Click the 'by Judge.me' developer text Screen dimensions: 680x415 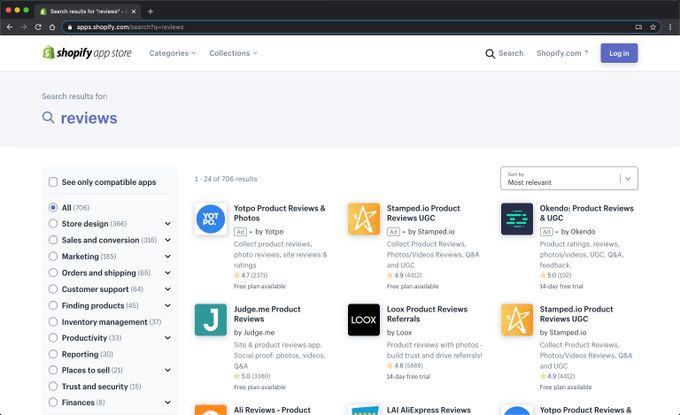click(254, 333)
